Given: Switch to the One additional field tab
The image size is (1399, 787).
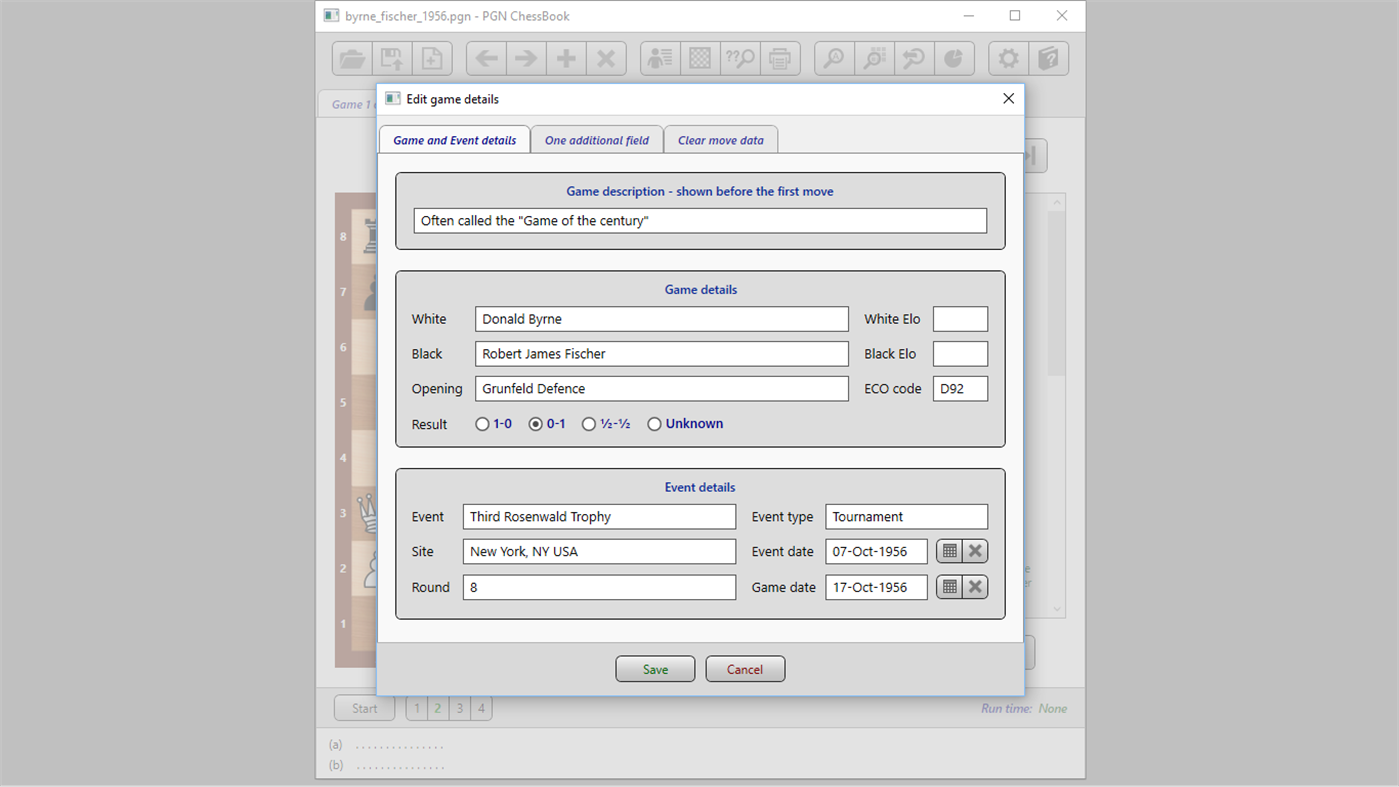Looking at the screenshot, I should tap(597, 139).
